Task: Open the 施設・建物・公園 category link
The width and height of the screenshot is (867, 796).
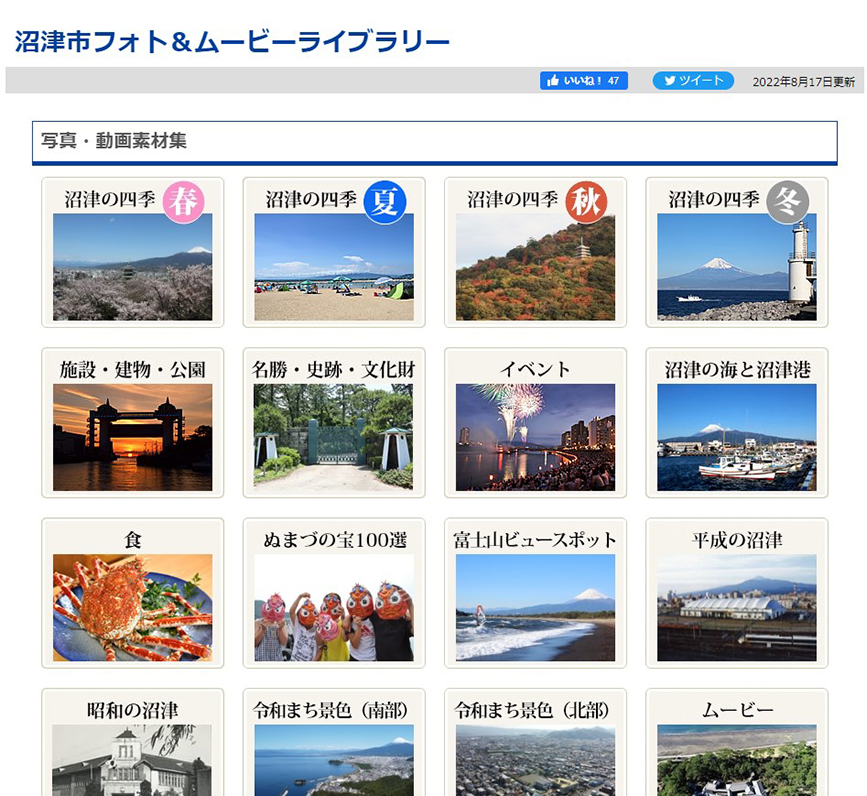Action: (x=133, y=369)
